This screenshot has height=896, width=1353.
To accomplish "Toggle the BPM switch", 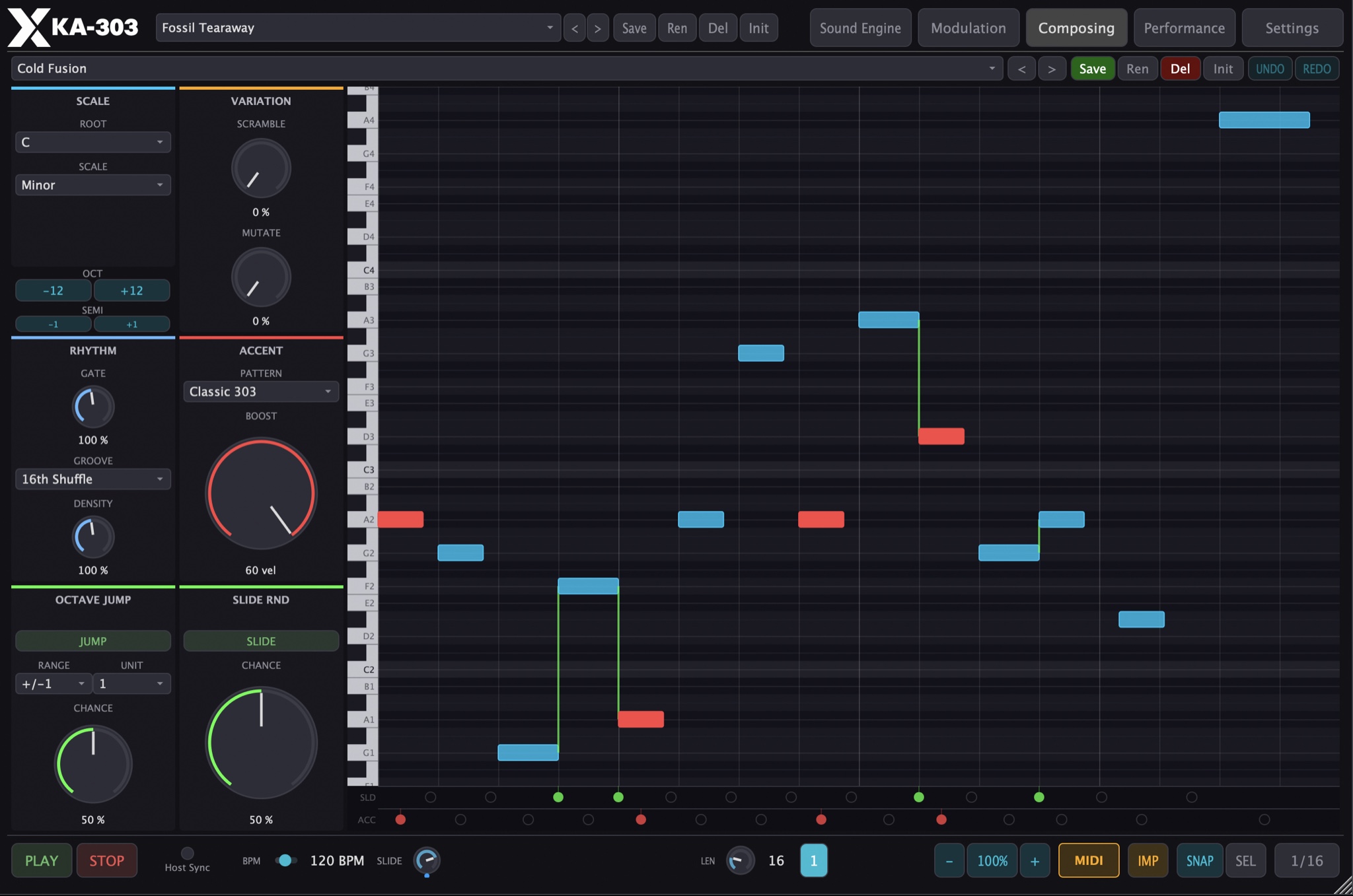I will pyautogui.click(x=285, y=860).
